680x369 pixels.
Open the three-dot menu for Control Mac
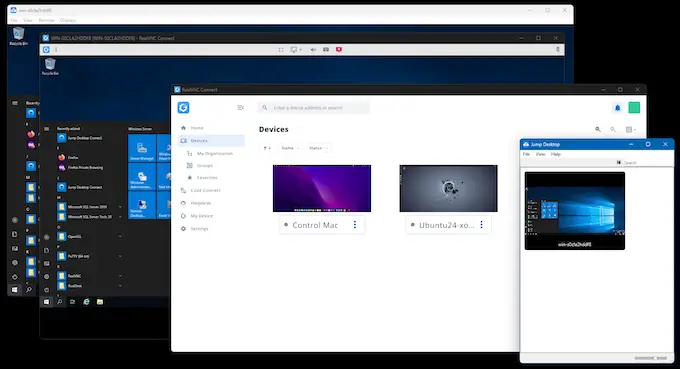coord(355,225)
